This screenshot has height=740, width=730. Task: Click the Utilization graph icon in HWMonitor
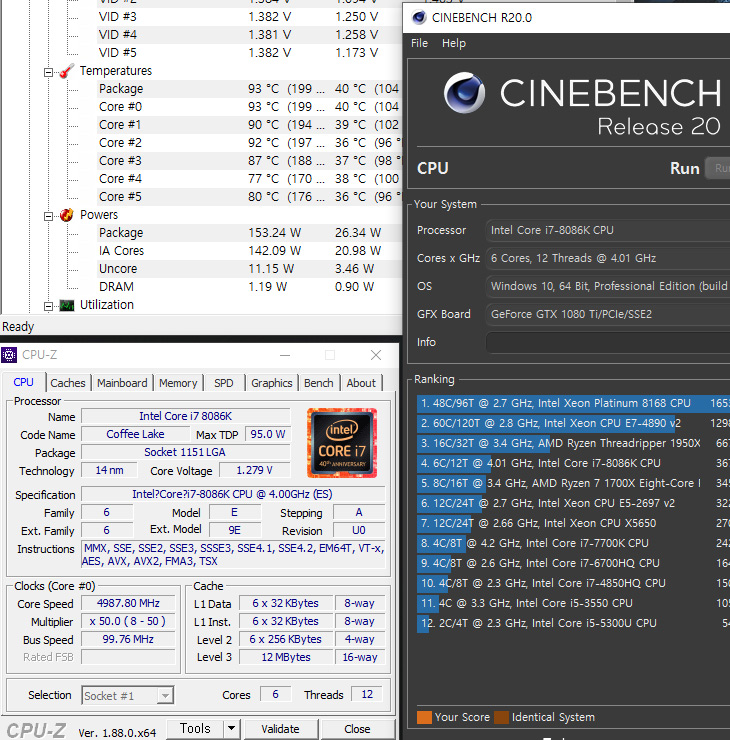click(67, 305)
